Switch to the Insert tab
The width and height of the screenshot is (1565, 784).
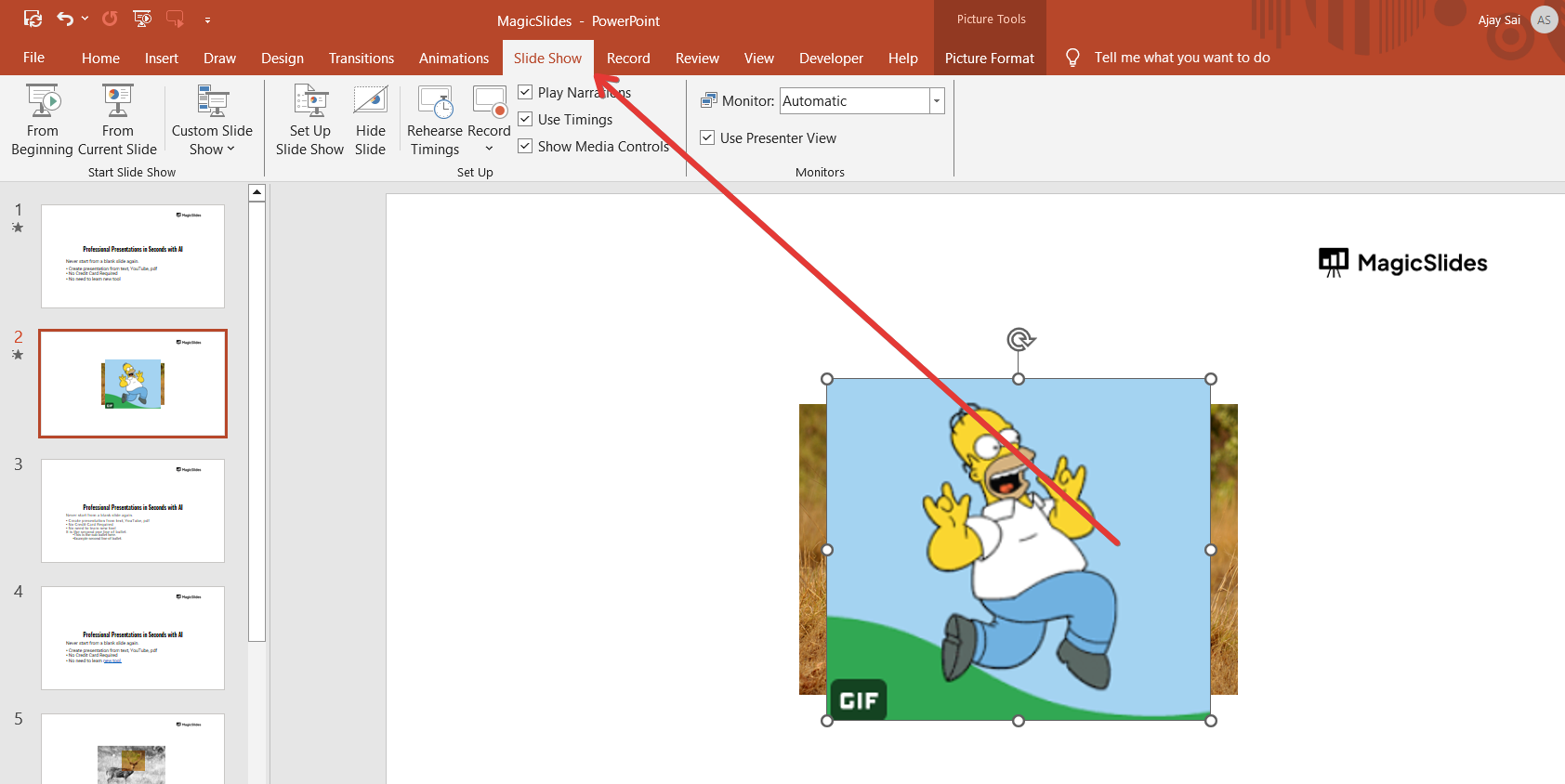[x=162, y=58]
